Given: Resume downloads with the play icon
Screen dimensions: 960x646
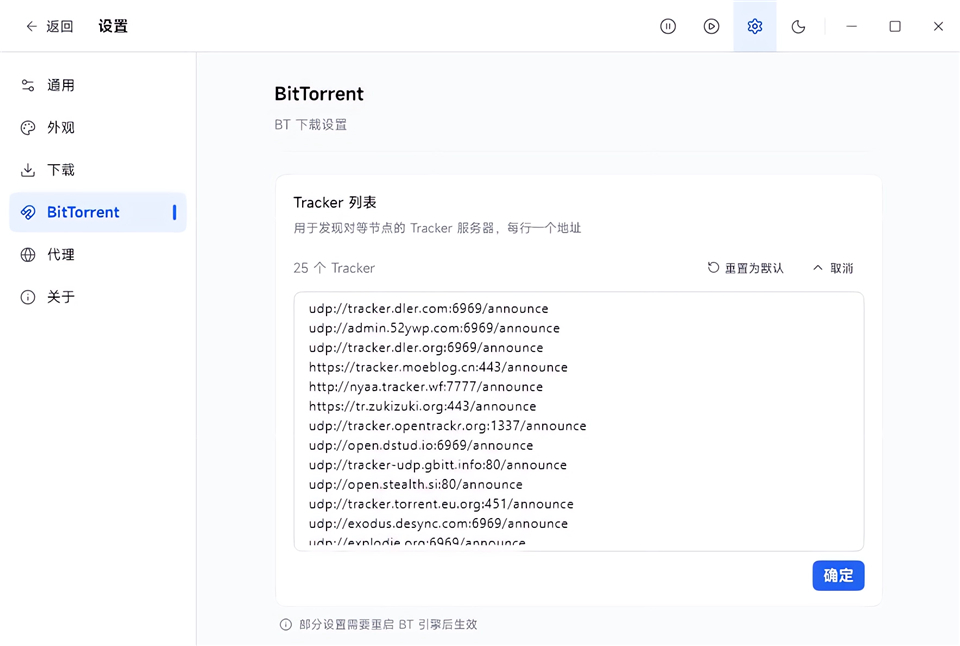Looking at the screenshot, I should (711, 26).
